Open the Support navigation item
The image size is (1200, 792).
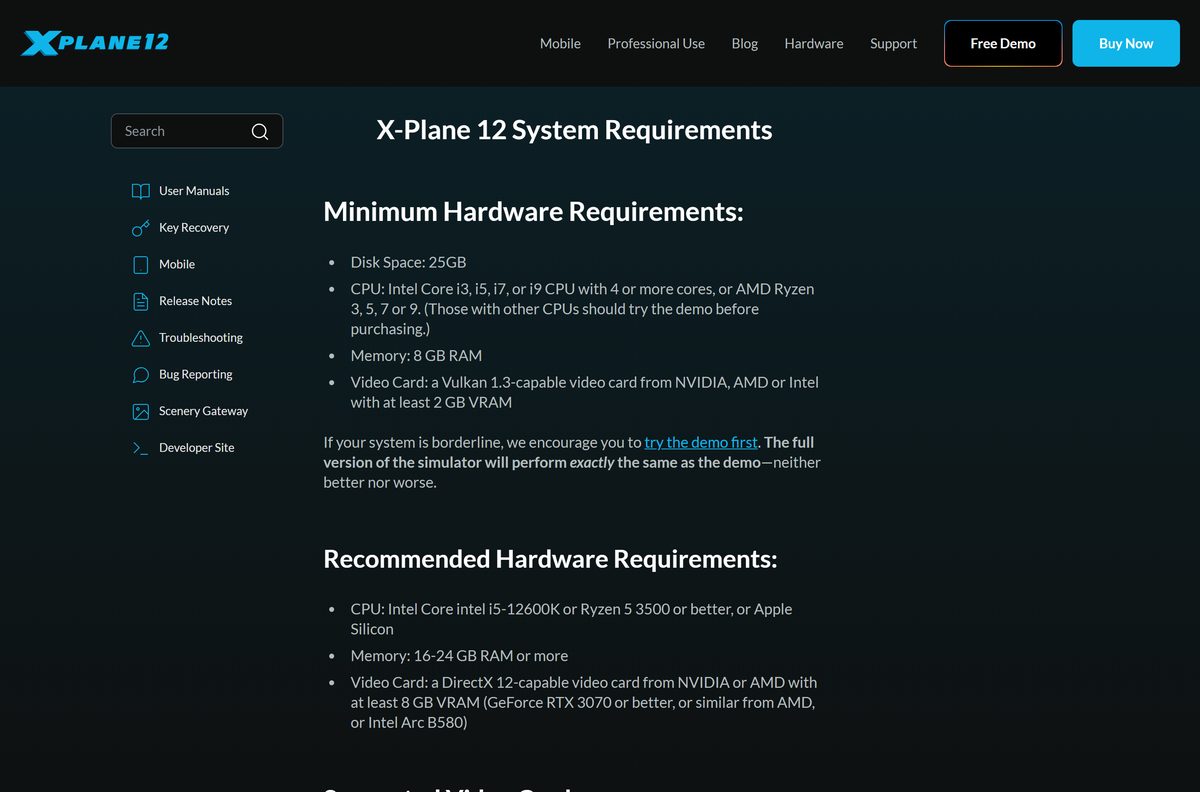pyautogui.click(x=893, y=43)
